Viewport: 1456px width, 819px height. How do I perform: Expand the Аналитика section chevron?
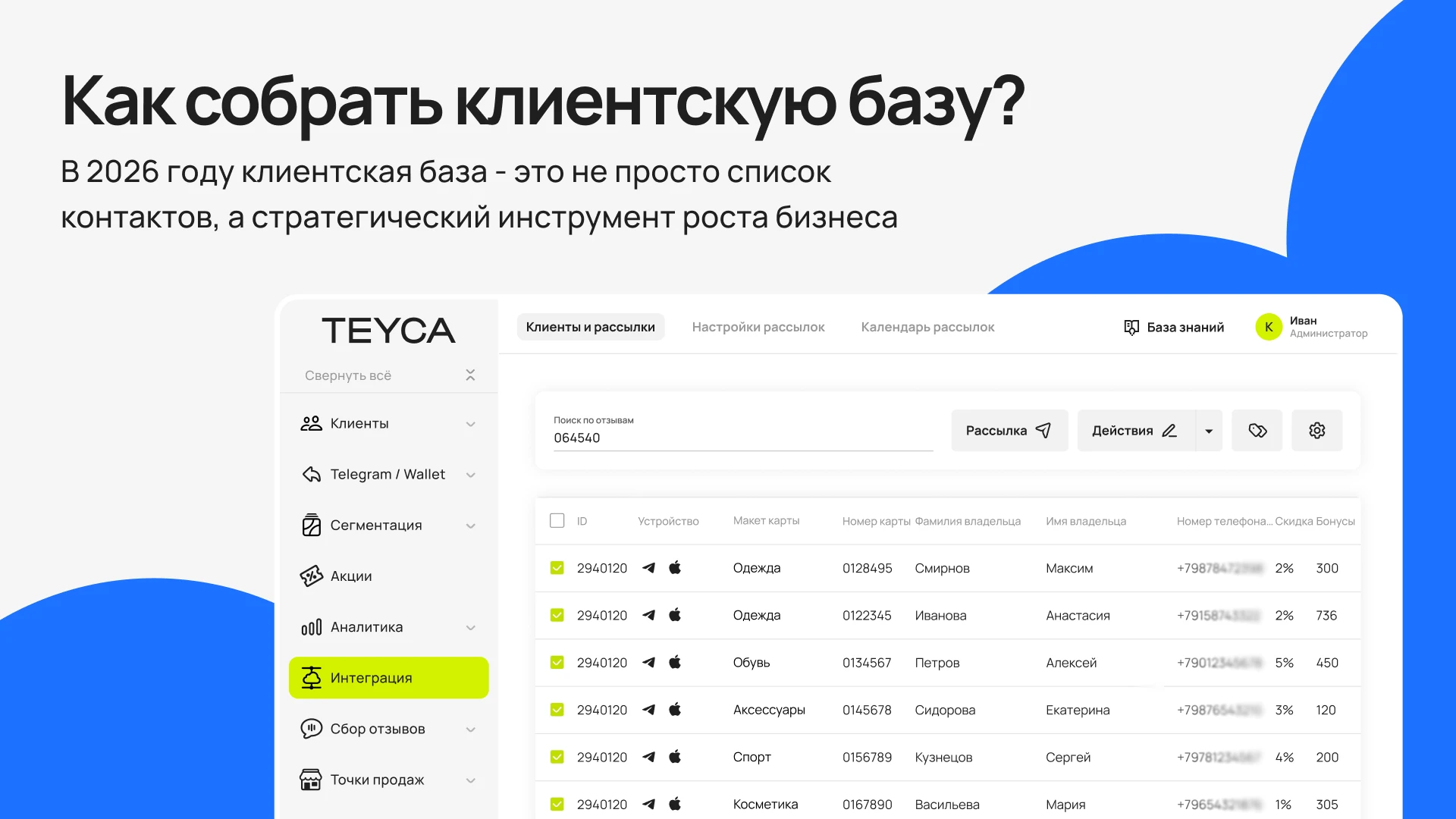point(470,627)
